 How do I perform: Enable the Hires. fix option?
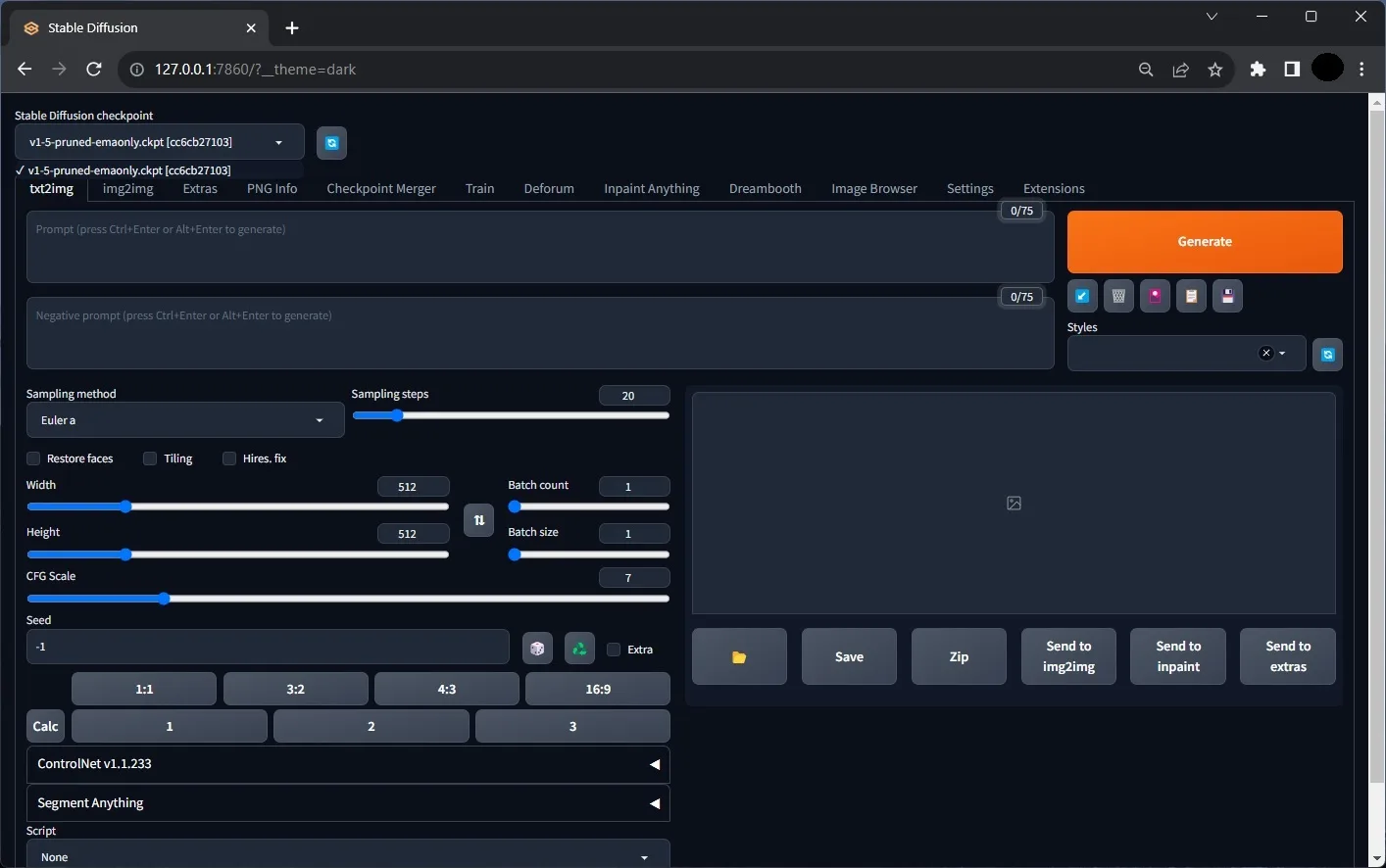point(229,458)
